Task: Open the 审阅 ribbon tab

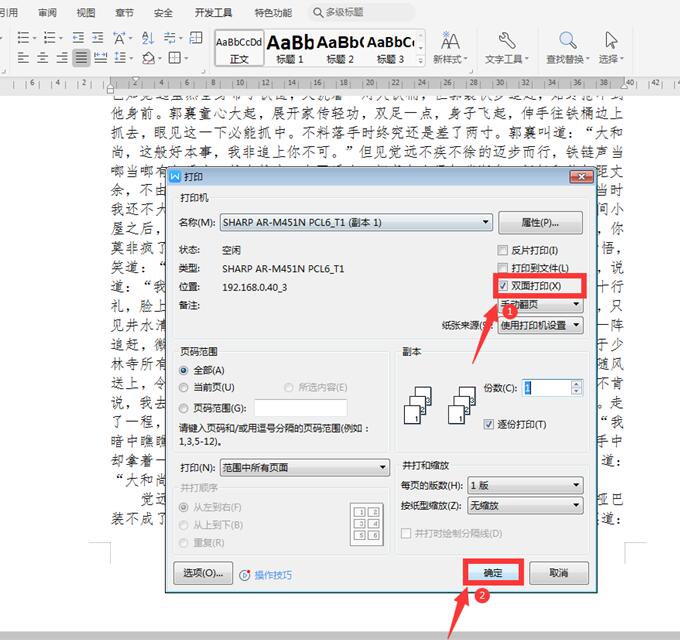Action: coord(47,13)
